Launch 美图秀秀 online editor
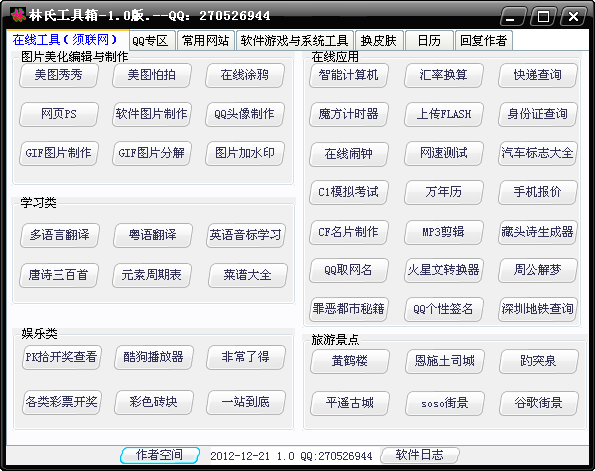The height and width of the screenshot is (471, 595). (59, 75)
